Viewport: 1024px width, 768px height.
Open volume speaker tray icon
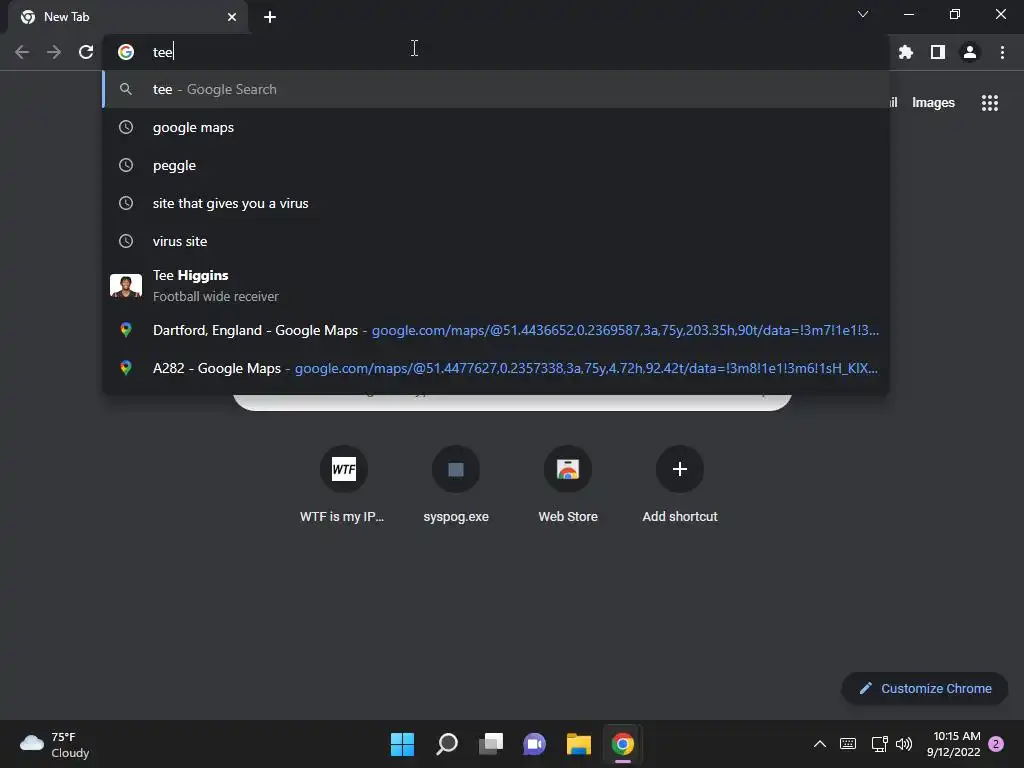(904, 744)
